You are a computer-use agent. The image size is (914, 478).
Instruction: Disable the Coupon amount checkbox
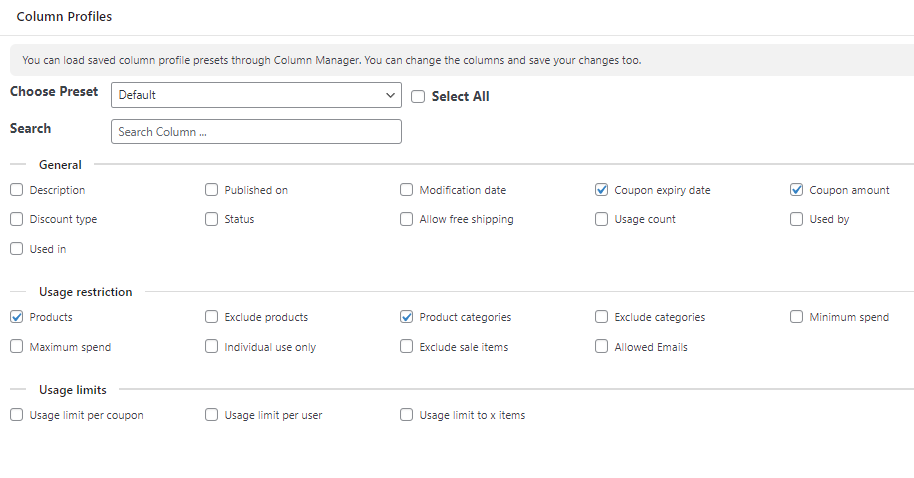pyautogui.click(x=796, y=190)
